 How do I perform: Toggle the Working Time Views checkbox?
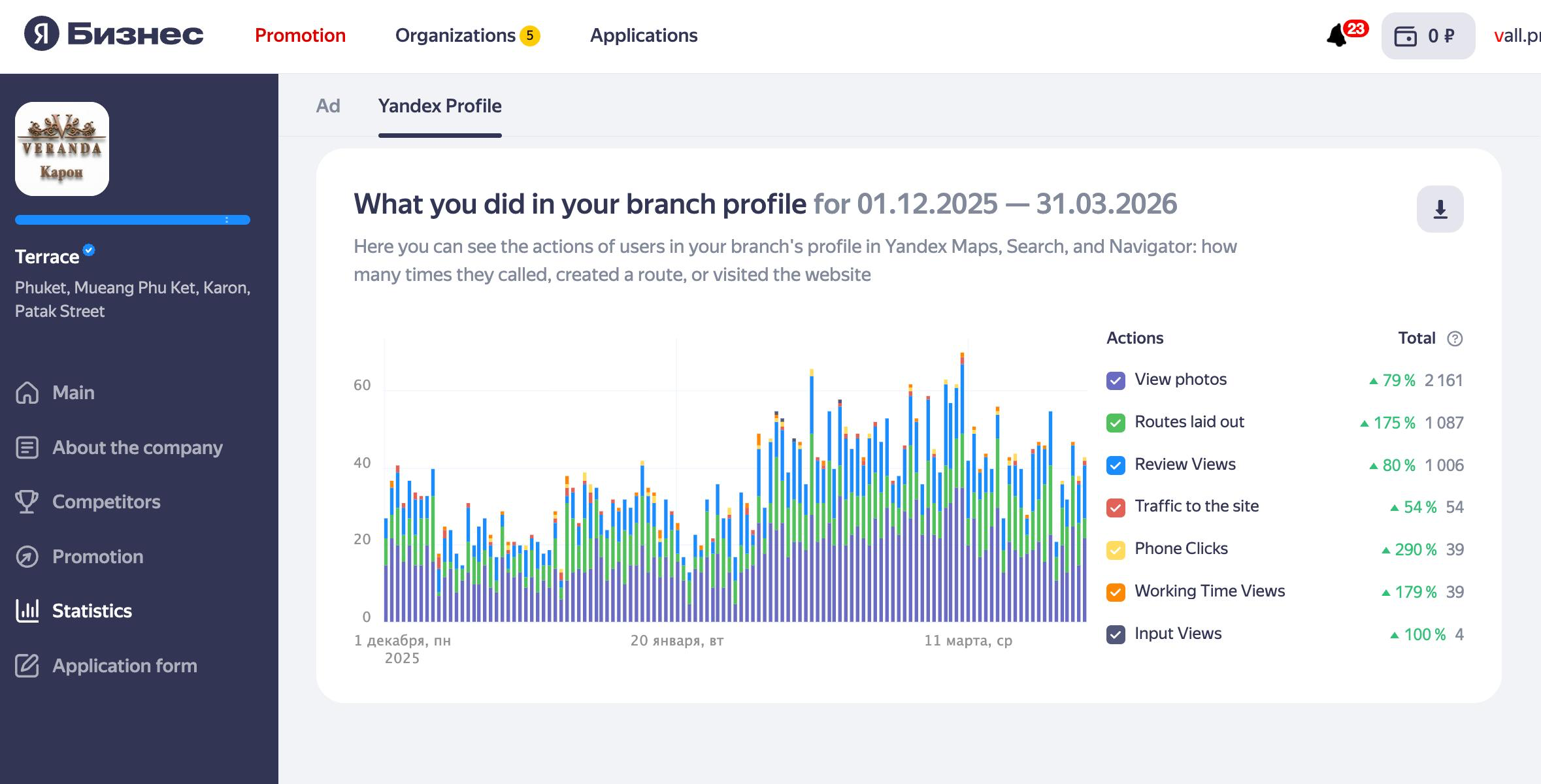(1116, 592)
